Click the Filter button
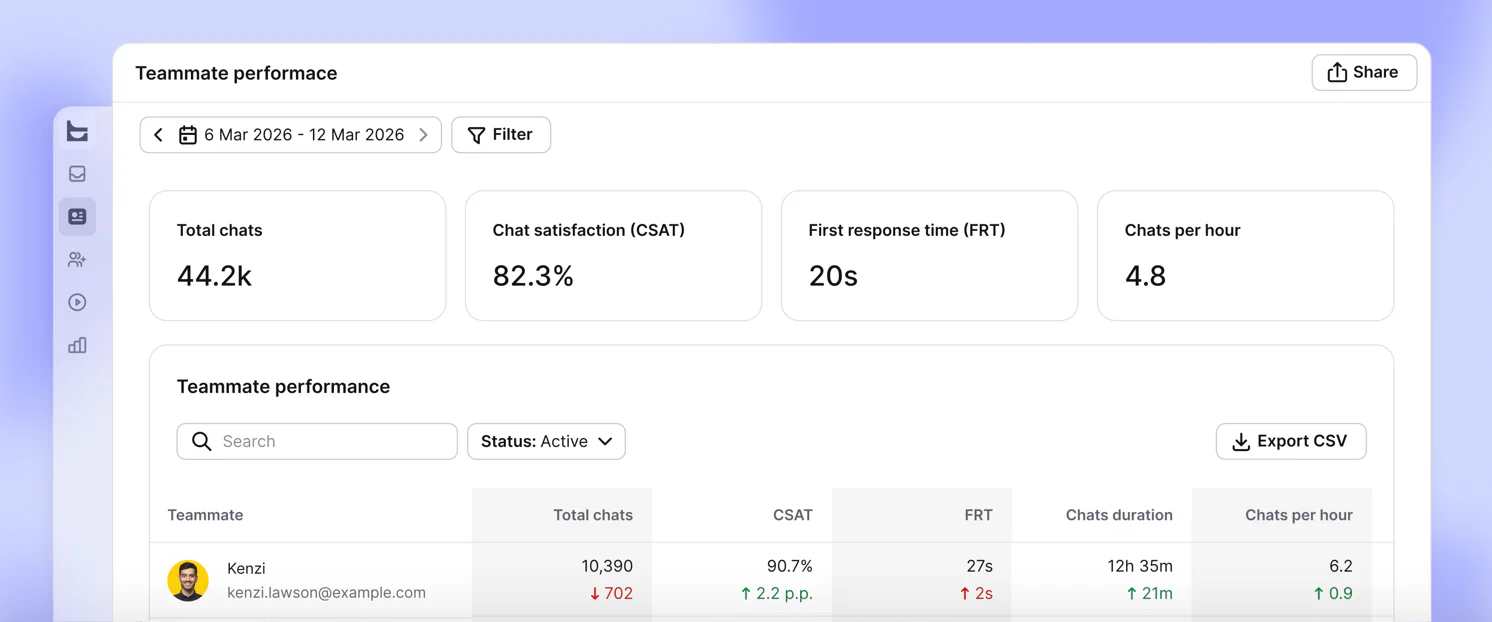The image size is (1492, 622). coord(501,135)
